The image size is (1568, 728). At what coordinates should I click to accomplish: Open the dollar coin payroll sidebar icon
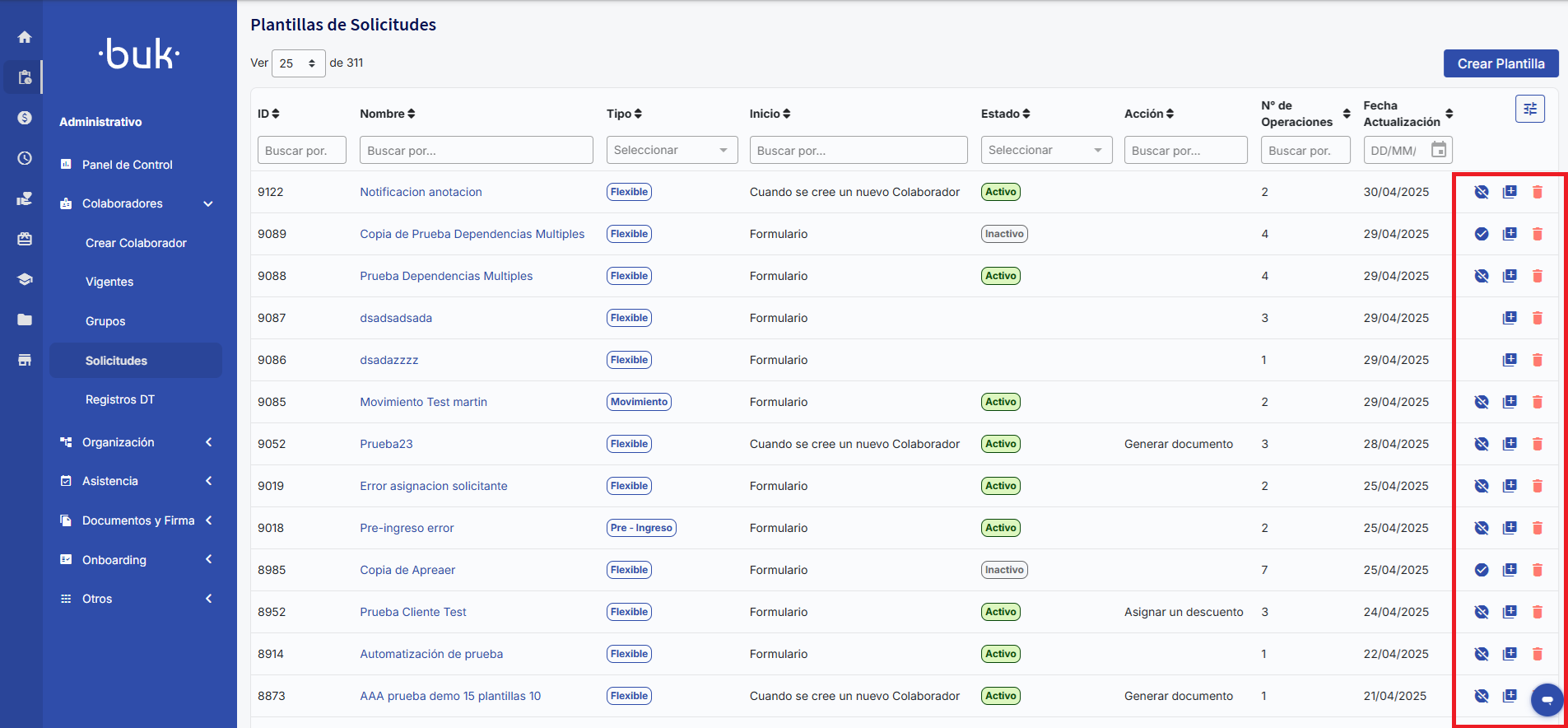coord(25,118)
